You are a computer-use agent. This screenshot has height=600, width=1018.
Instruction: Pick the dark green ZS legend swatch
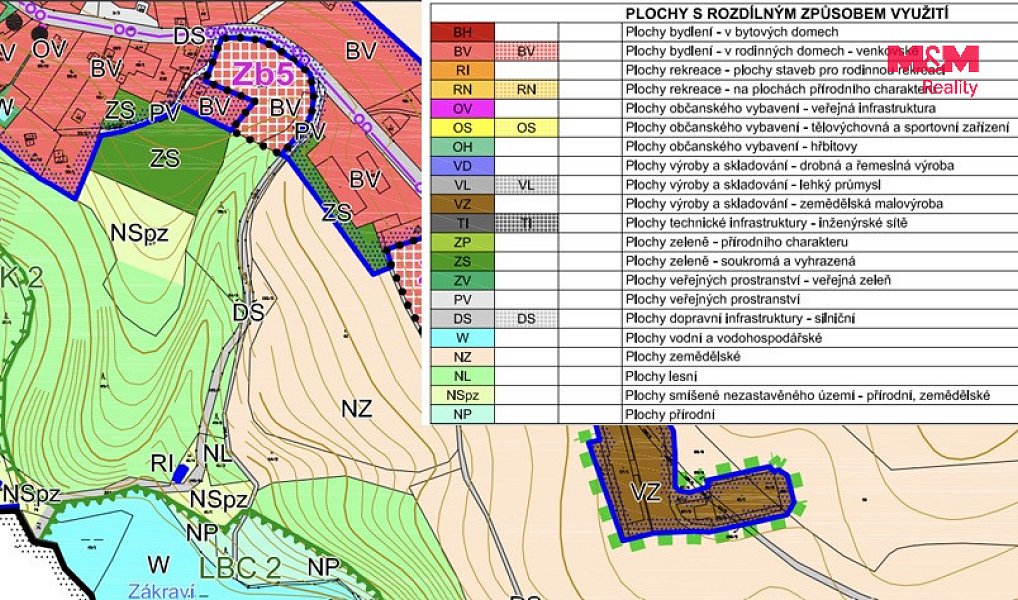(x=462, y=262)
